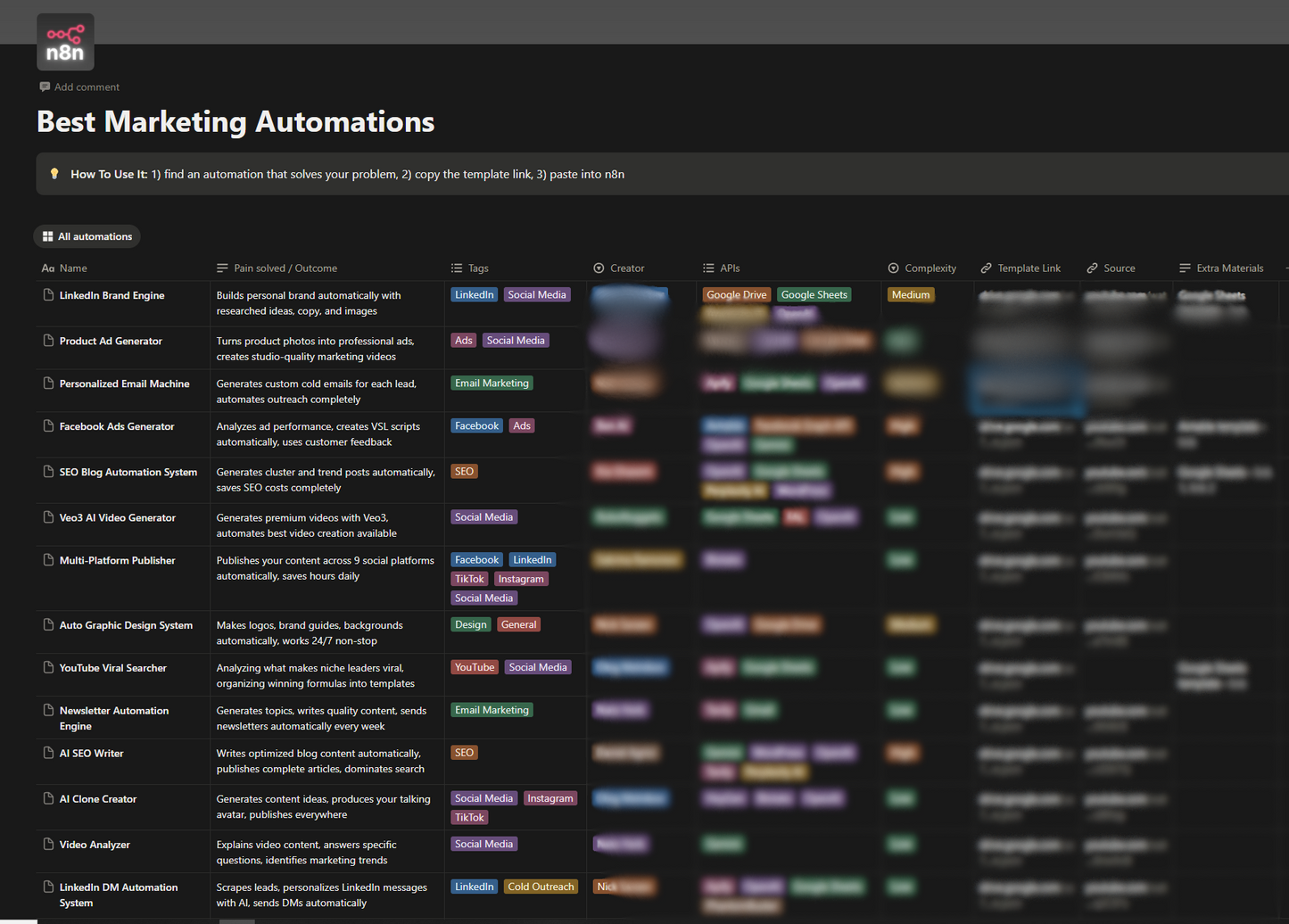The height and width of the screenshot is (924, 1289).
Task: Click the "Add comment" button
Action: 86,87
